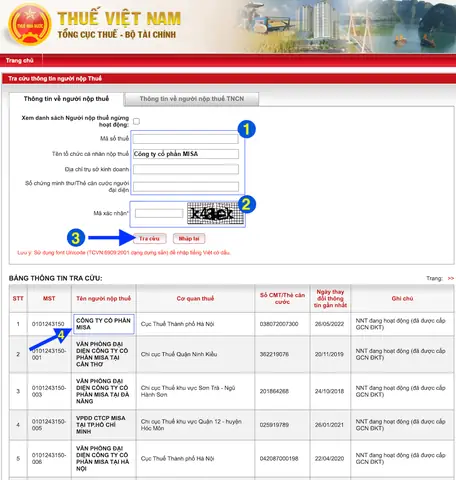The height and width of the screenshot is (480, 456).
Task: Focus the Mã số thuế input field
Action: point(186,139)
